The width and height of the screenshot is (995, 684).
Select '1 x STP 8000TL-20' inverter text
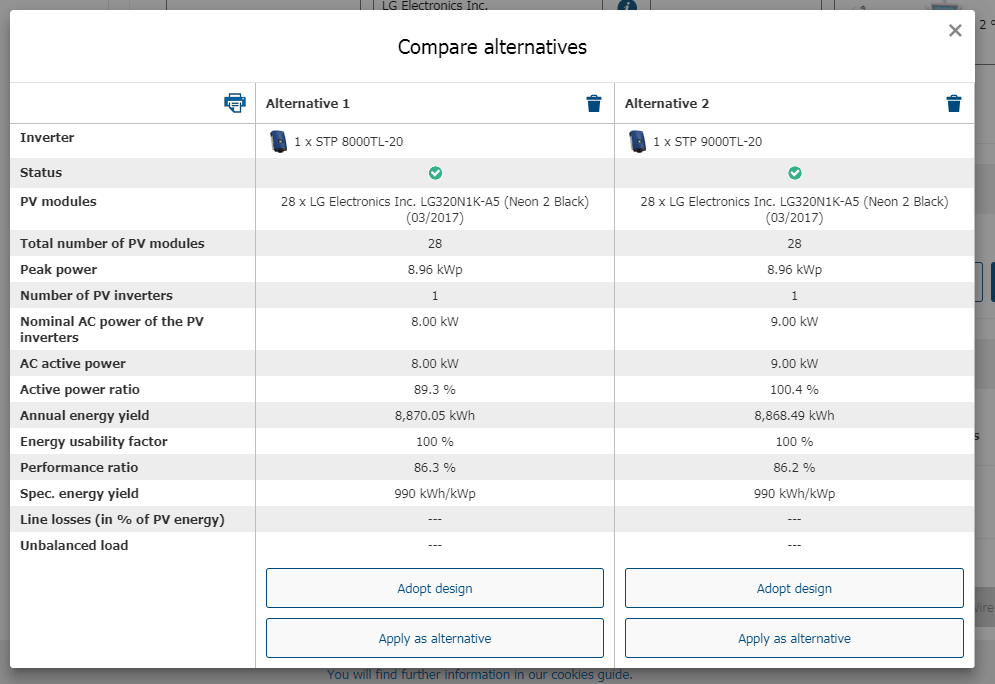tap(348, 141)
